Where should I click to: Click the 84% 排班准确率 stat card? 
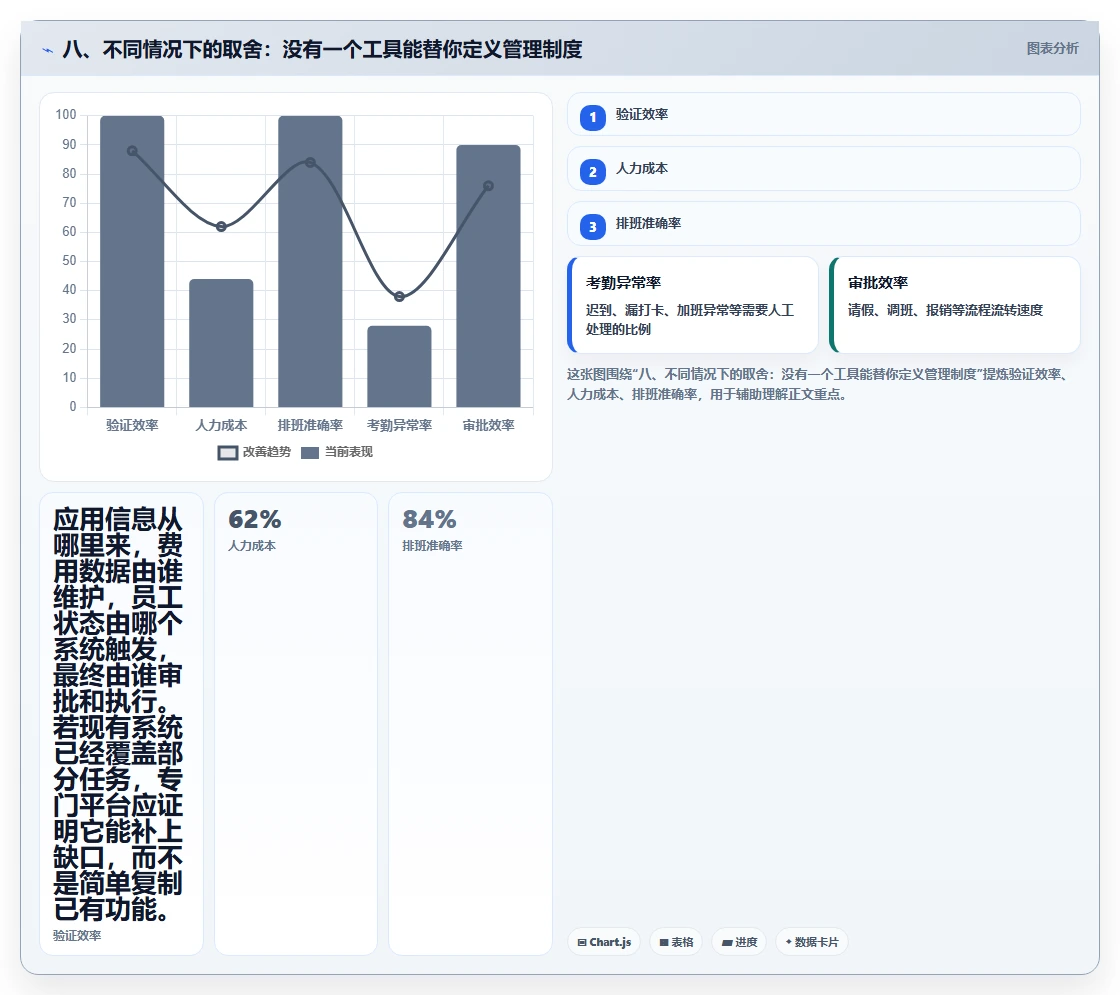470,724
